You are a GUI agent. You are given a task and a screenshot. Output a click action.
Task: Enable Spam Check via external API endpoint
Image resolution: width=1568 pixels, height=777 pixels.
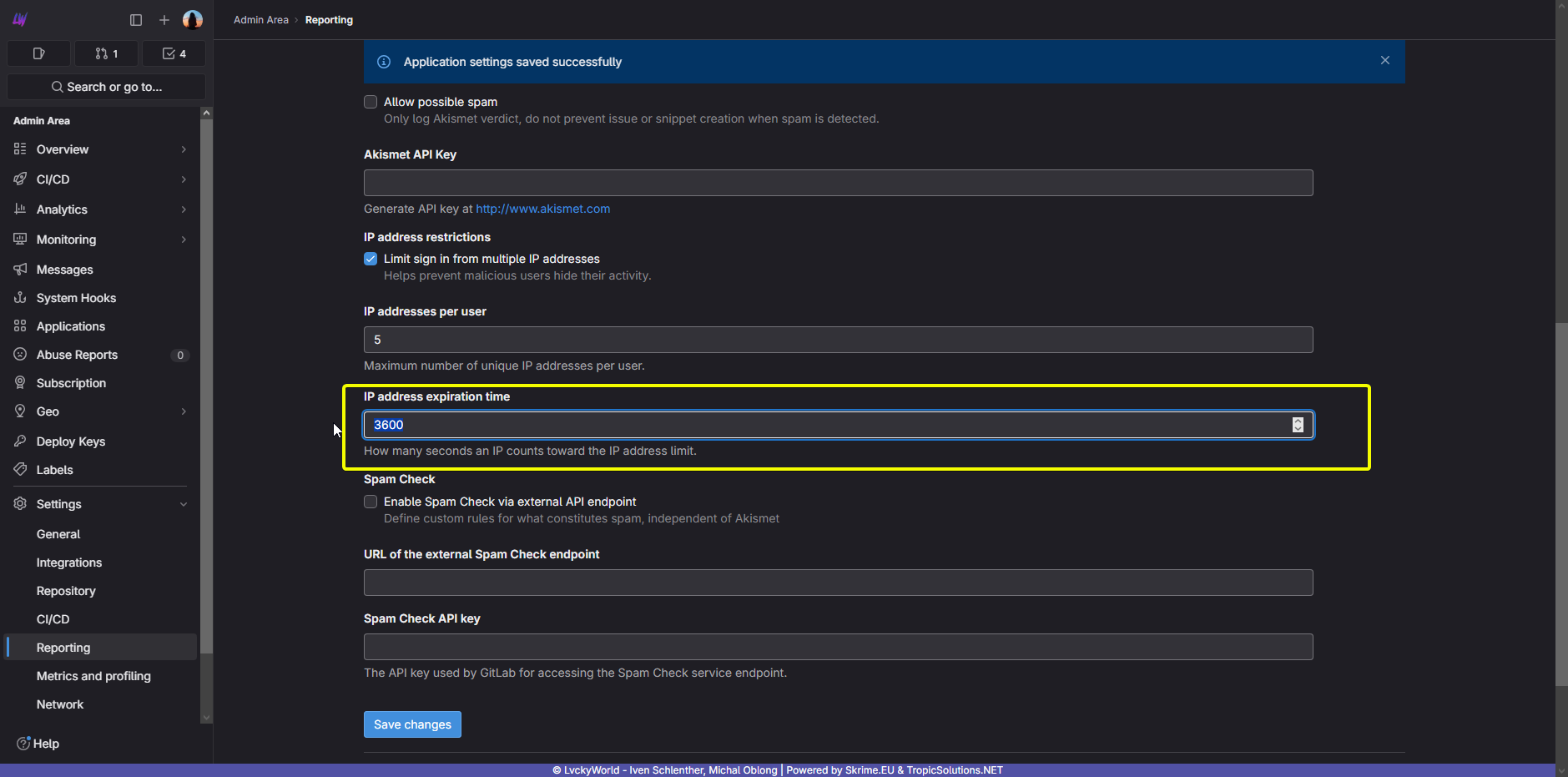point(371,502)
